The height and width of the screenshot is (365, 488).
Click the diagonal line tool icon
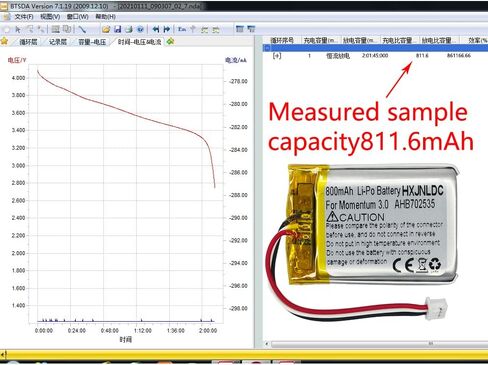tap(82, 30)
